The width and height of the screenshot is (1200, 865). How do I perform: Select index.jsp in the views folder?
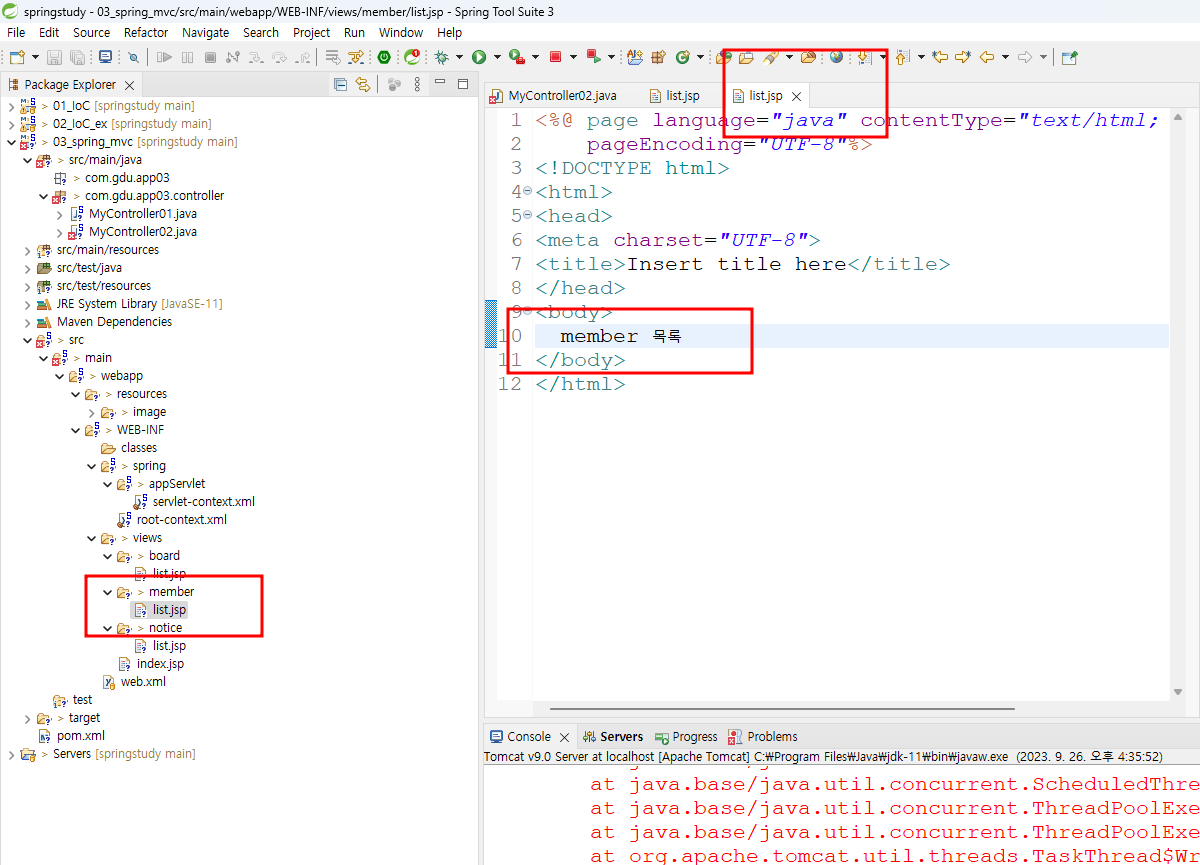pyautogui.click(x=160, y=664)
